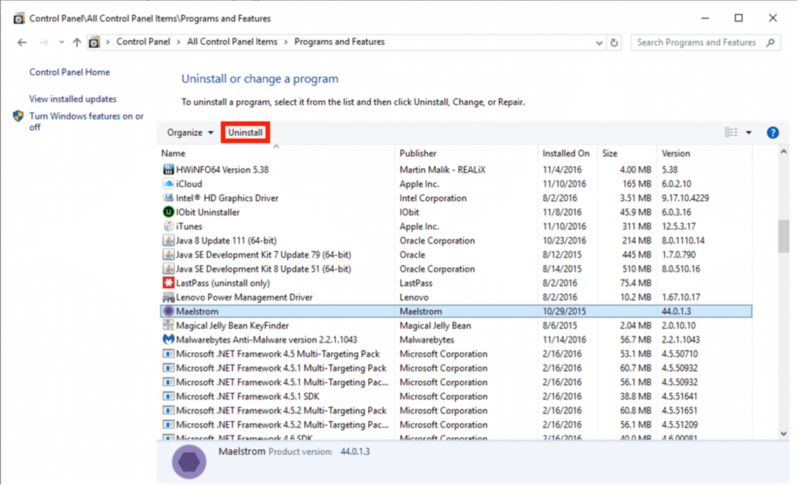The width and height of the screenshot is (800, 486).
Task: Click the view layout icon
Action: [x=731, y=133]
